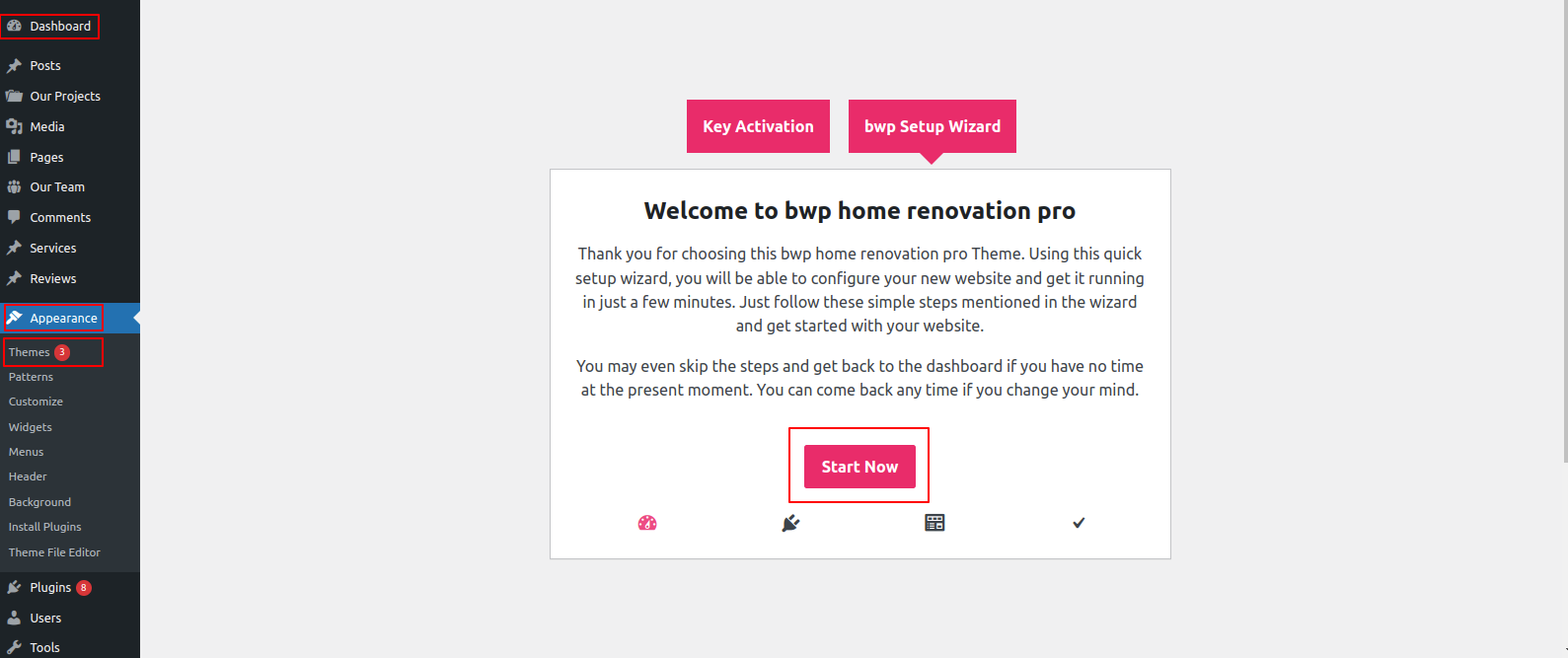Select the bwp Setup Wizard tab
The image size is (1568, 658).
click(933, 126)
